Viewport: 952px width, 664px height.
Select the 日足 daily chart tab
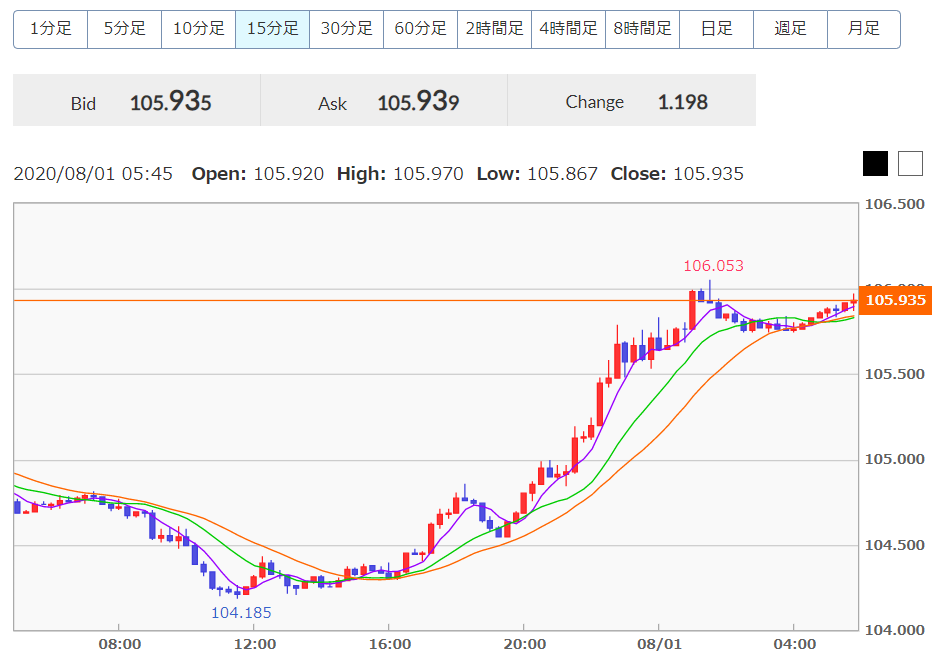pyautogui.click(x=716, y=29)
